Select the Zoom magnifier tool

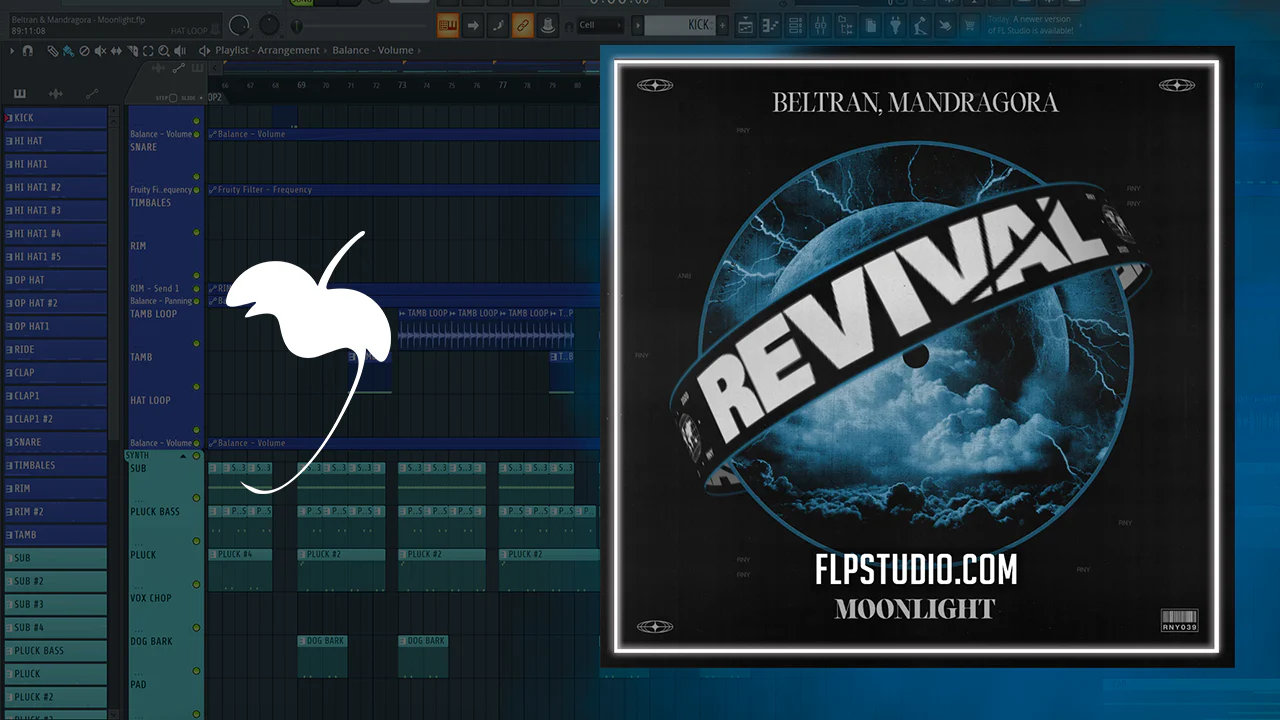tap(164, 50)
